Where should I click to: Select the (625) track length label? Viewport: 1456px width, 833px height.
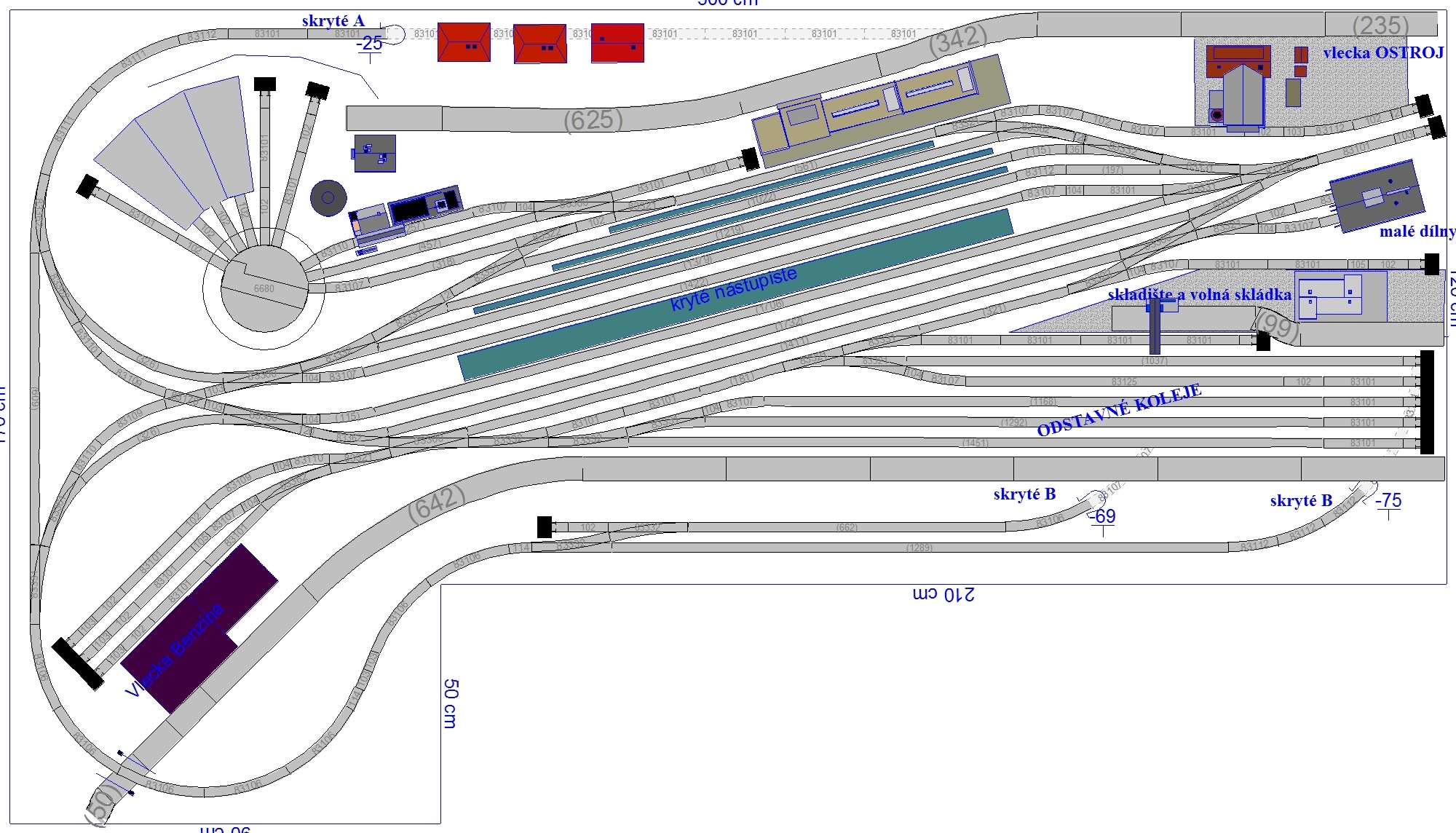[x=593, y=120]
